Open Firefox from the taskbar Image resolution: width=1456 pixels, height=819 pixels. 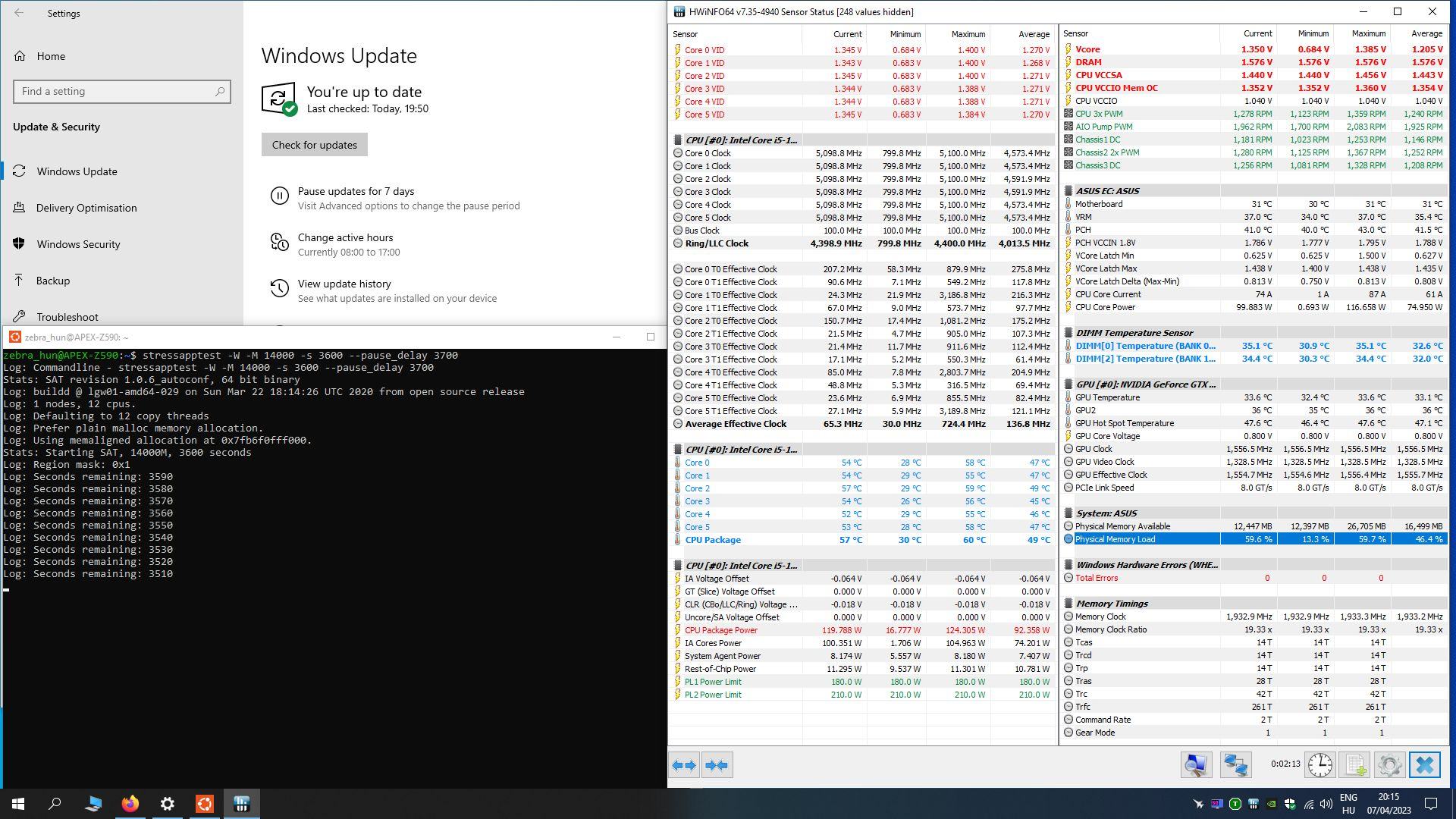tap(130, 804)
